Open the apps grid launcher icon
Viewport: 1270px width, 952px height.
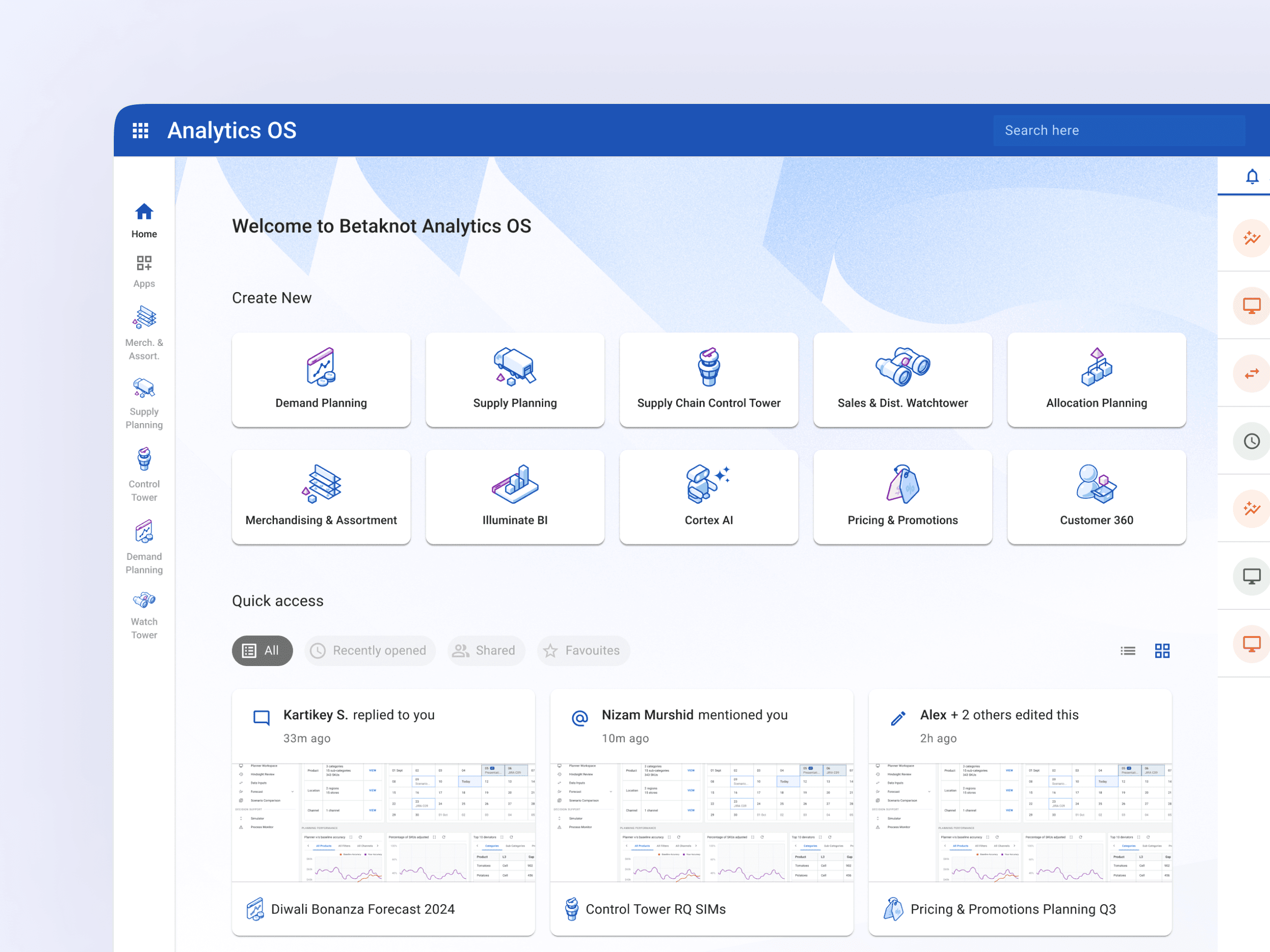pyautogui.click(x=140, y=130)
